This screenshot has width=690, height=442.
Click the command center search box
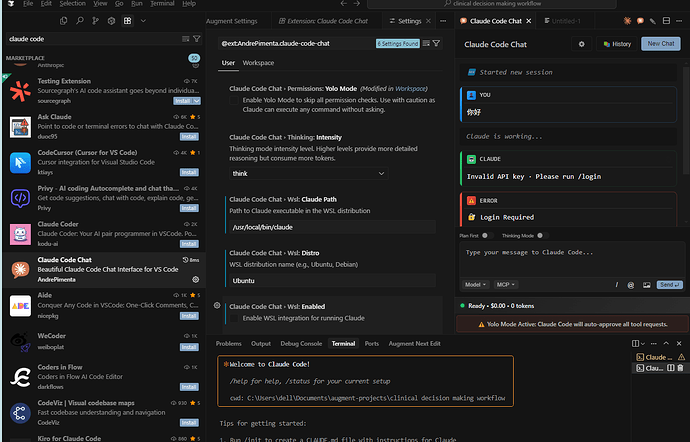point(492,4)
